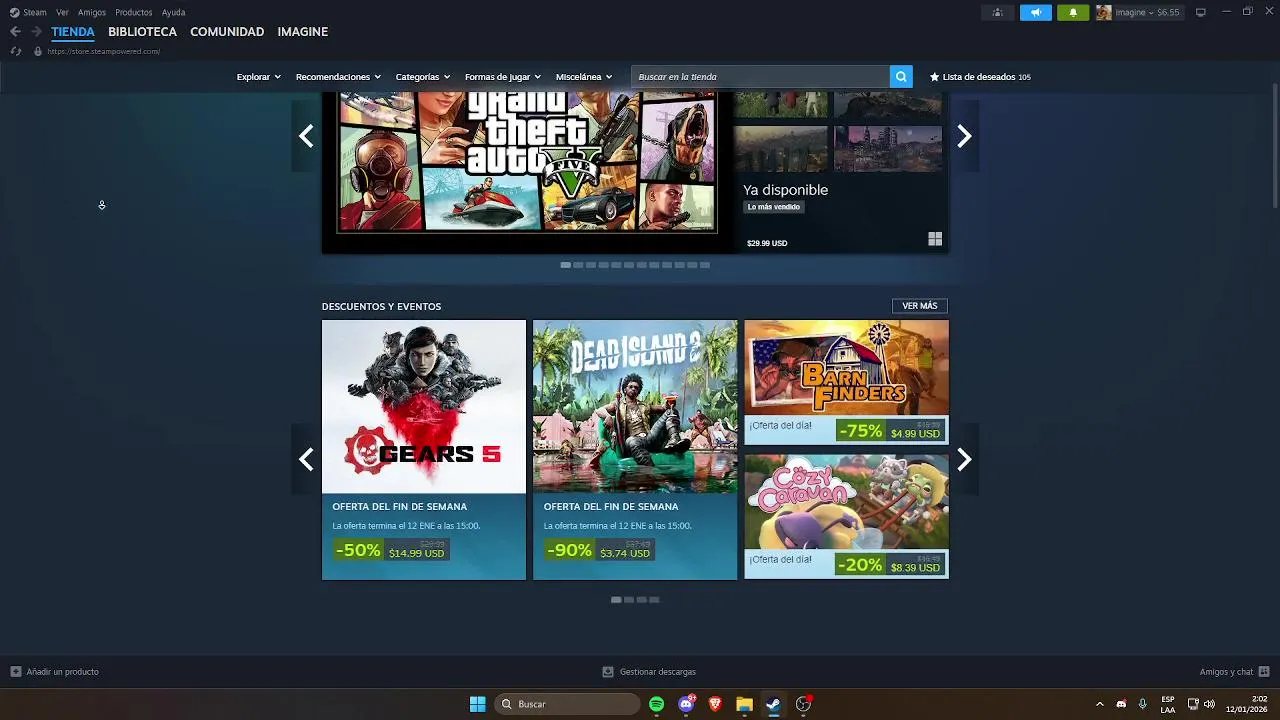The height and width of the screenshot is (720, 1280).
Task: Click the ESP LAA language indicator
Action: click(1168, 704)
